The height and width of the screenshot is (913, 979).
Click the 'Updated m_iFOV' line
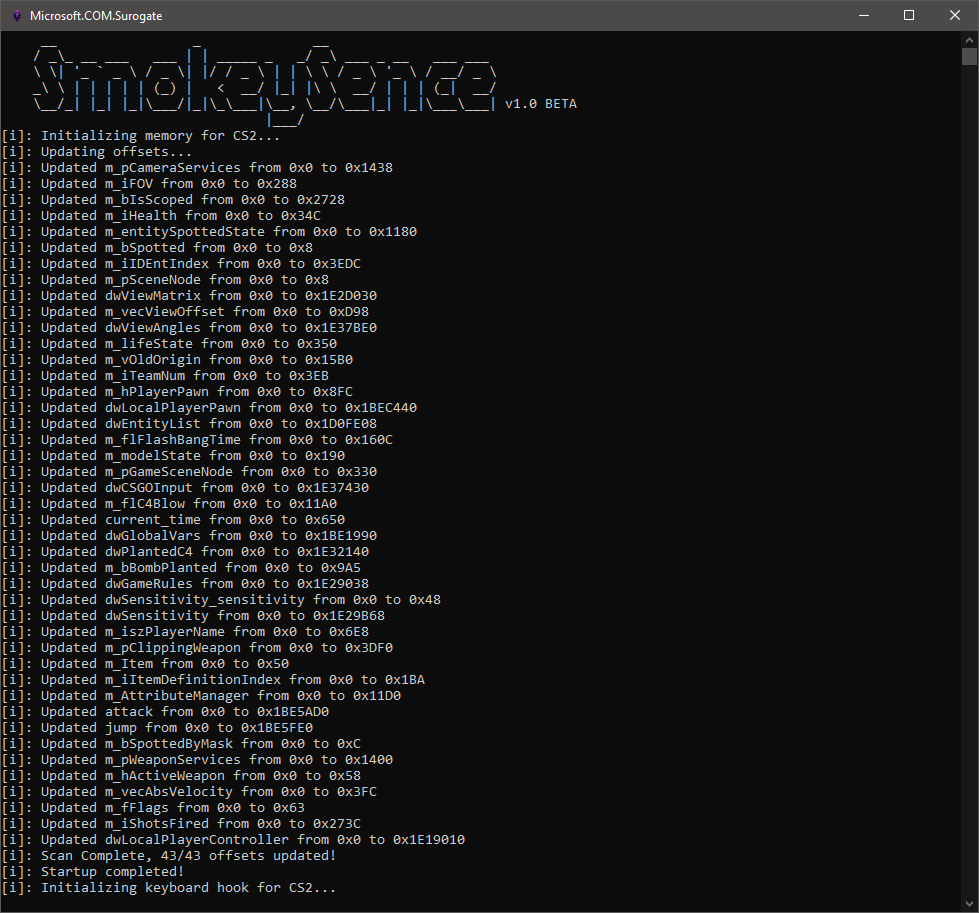[149, 184]
